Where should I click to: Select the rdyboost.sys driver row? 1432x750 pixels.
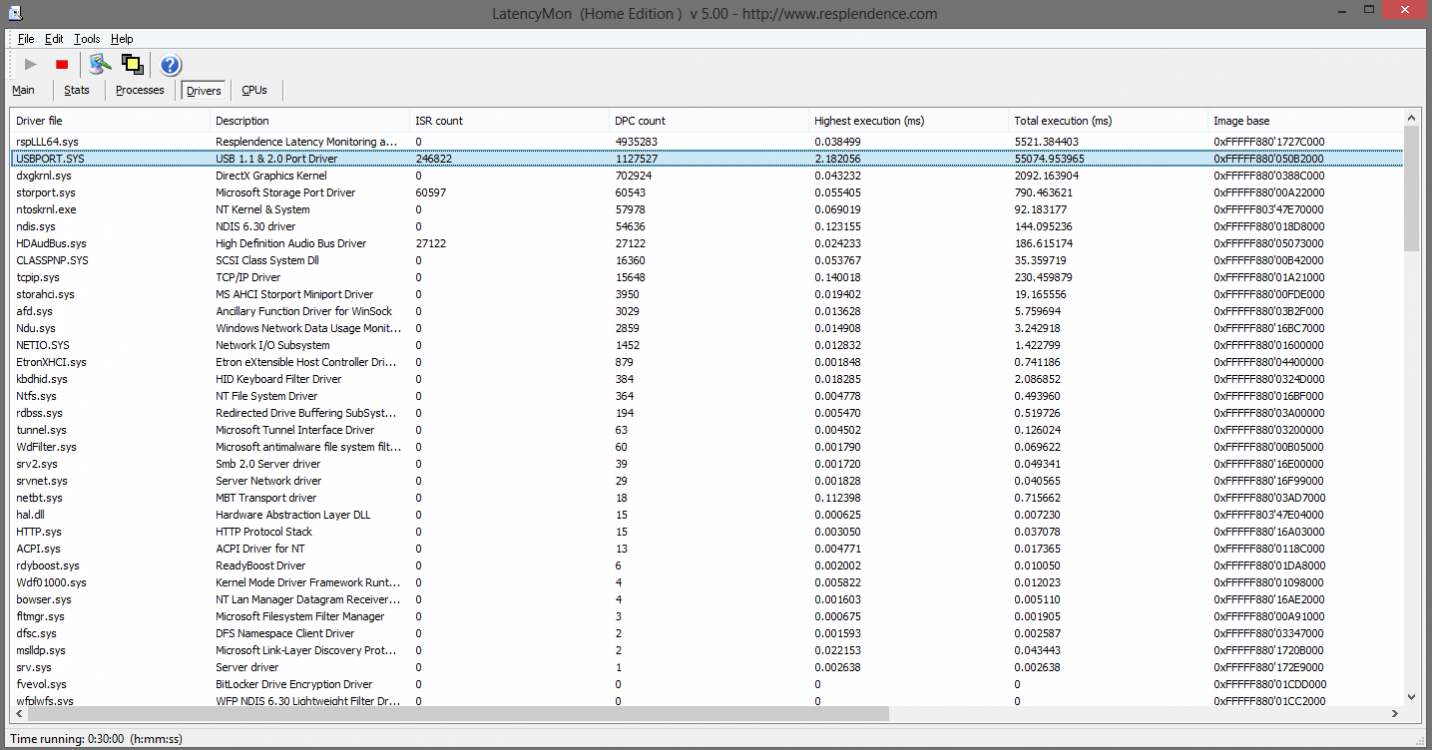pyautogui.click(x=707, y=566)
